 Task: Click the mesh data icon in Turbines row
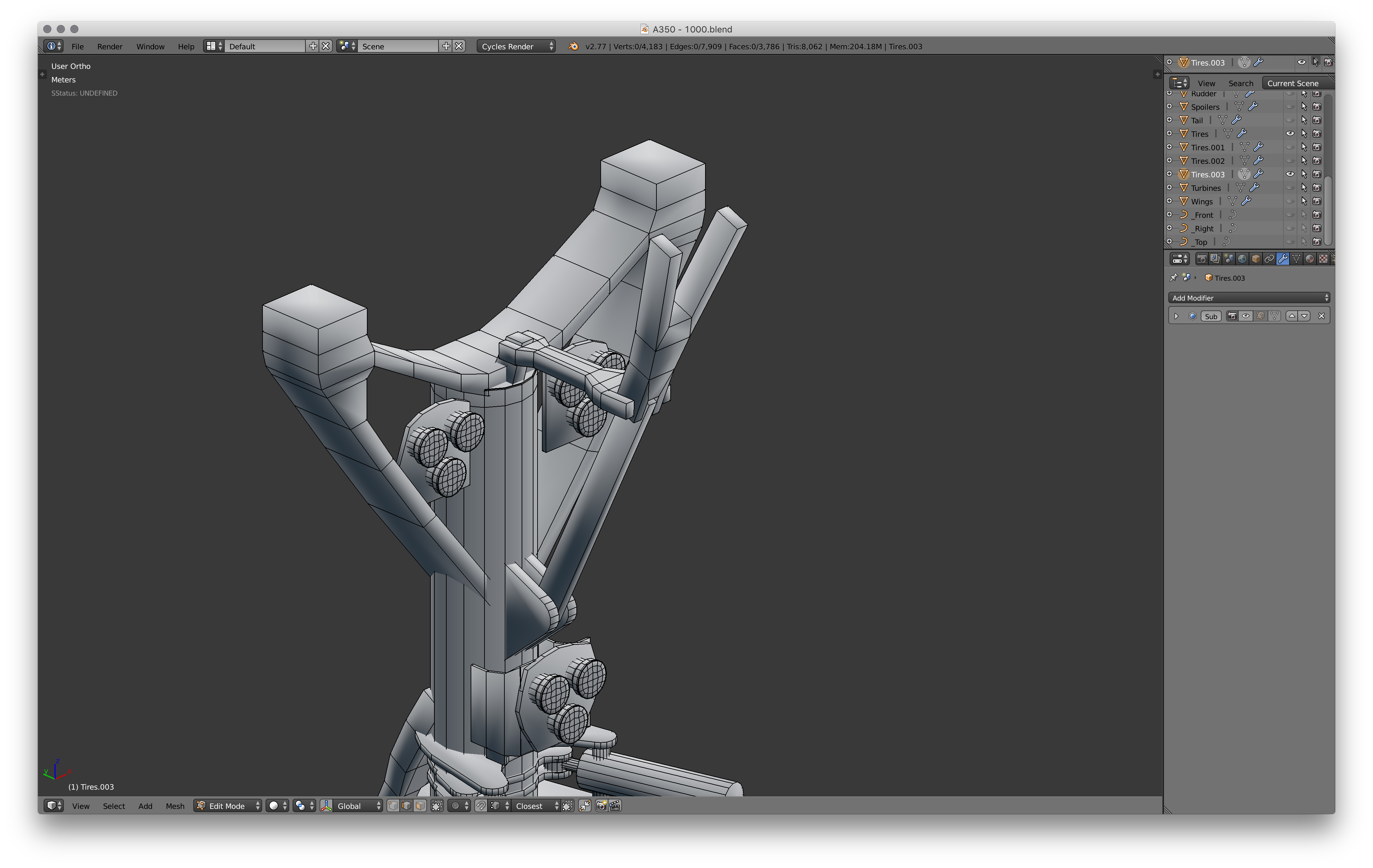pyautogui.click(x=1240, y=187)
